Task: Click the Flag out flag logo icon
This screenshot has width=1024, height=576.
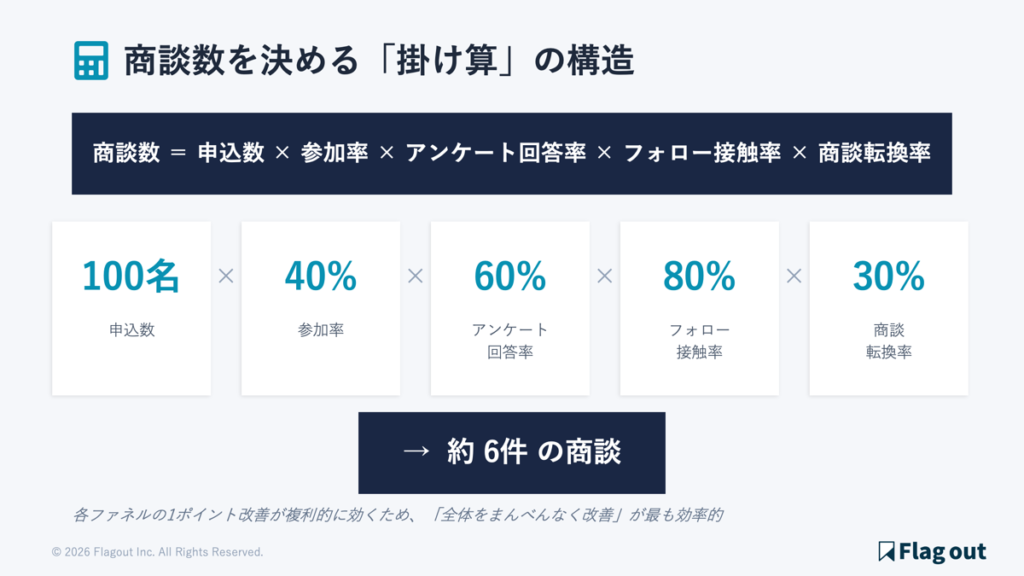Action: tap(885, 551)
